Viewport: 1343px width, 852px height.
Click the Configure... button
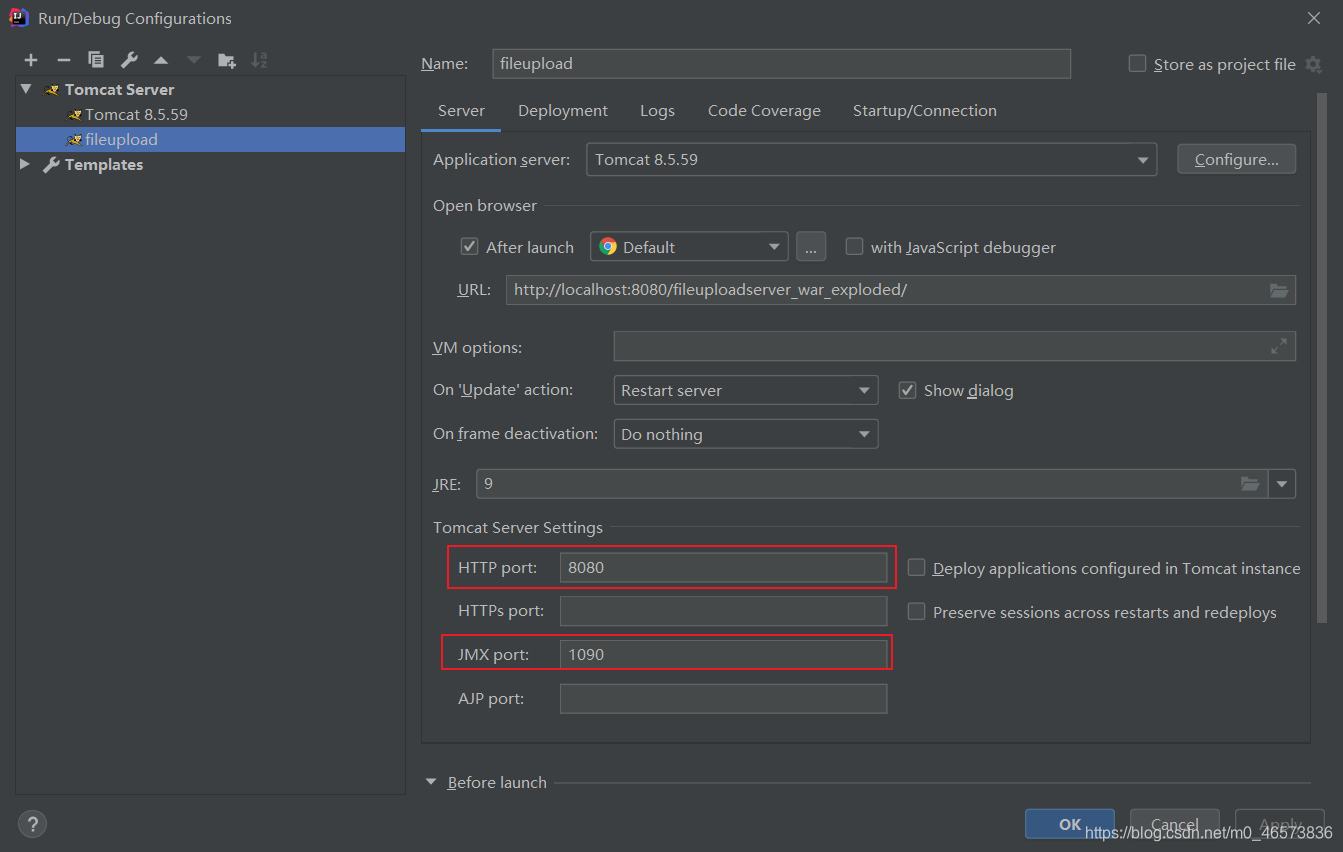[x=1237, y=159]
